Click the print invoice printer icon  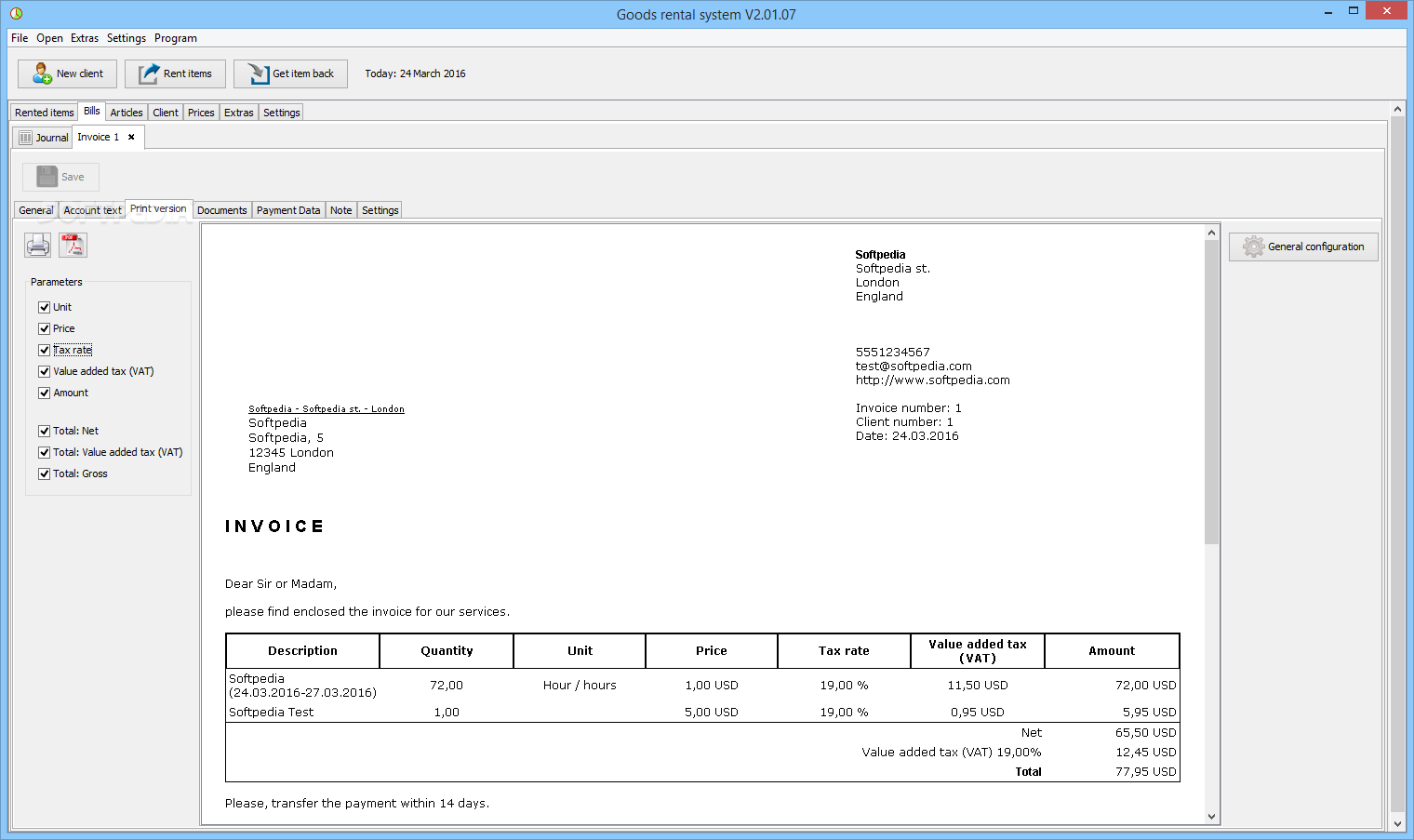(x=38, y=245)
